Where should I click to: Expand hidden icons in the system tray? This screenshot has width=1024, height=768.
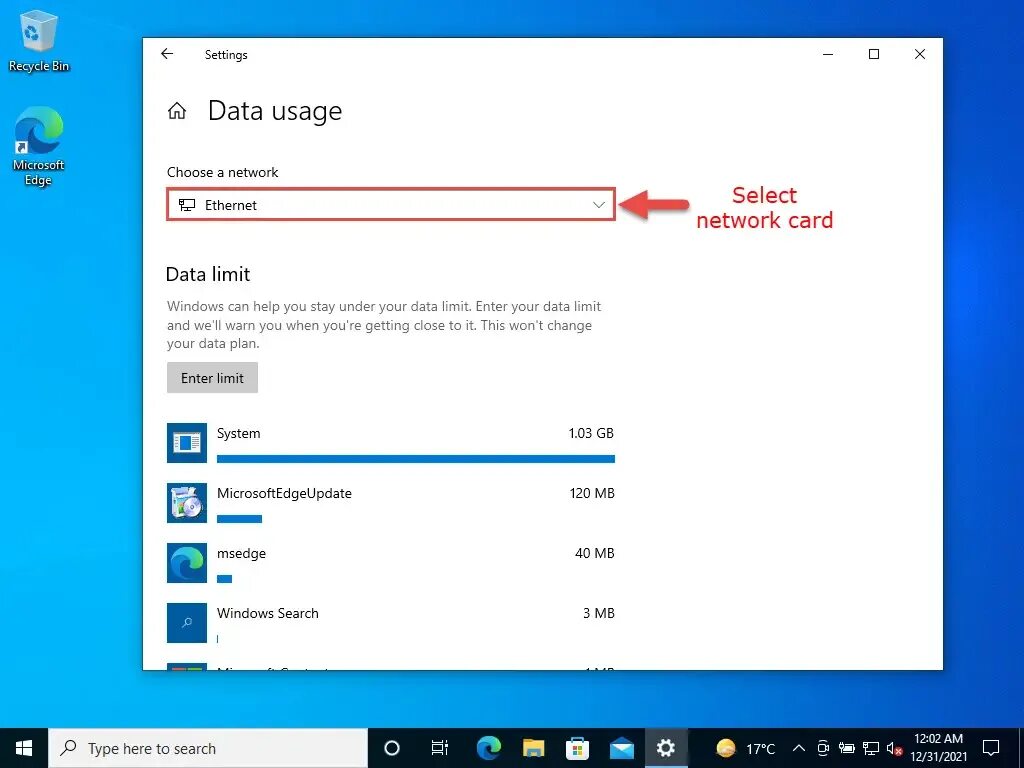coord(798,748)
